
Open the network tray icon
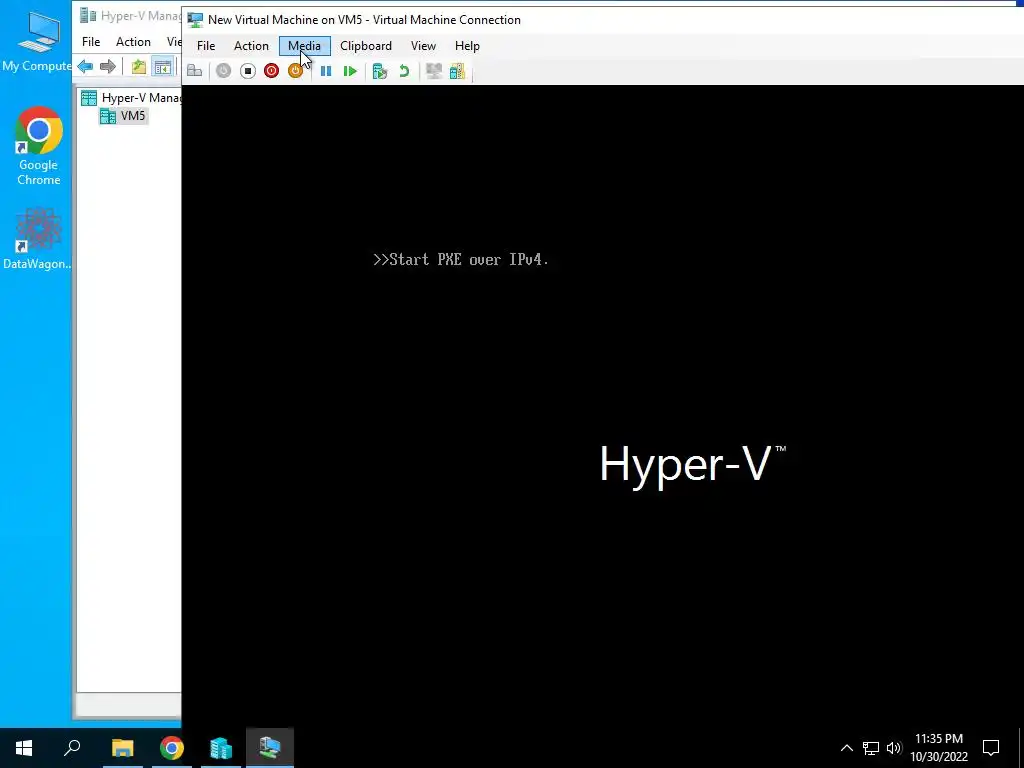click(871, 748)
